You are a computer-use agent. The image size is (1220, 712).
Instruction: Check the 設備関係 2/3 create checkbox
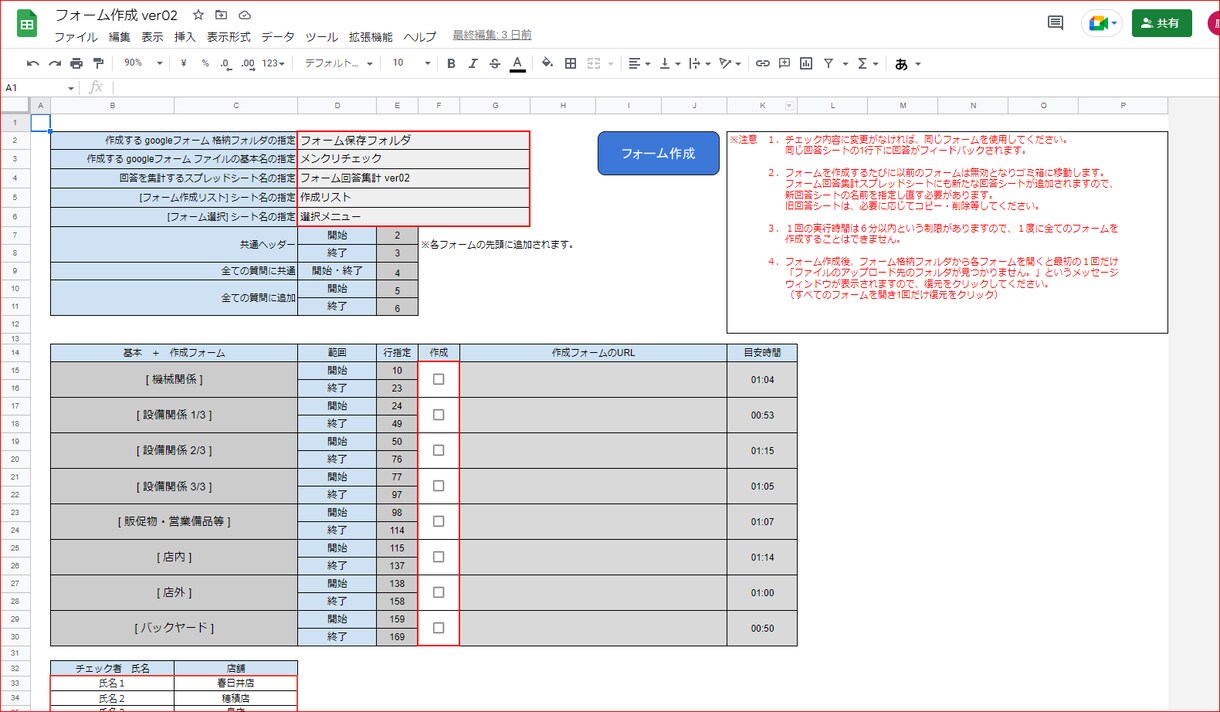pyautogui.click(x=438, y=450)
